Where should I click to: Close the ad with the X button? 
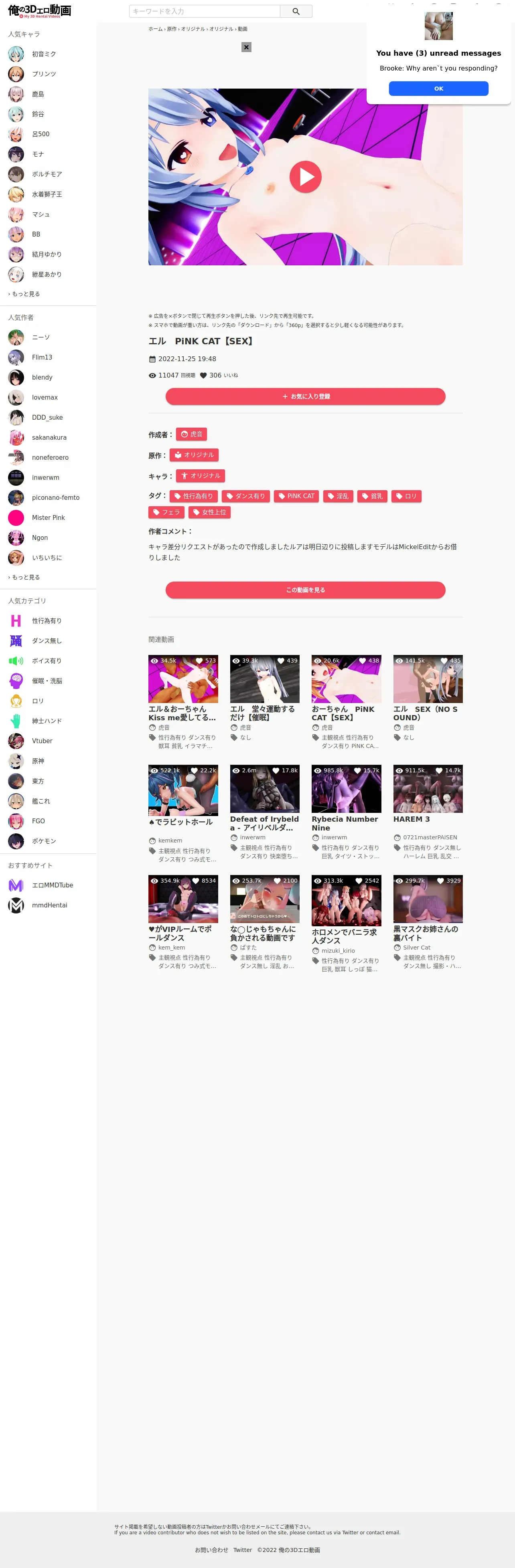pos(246,47)
